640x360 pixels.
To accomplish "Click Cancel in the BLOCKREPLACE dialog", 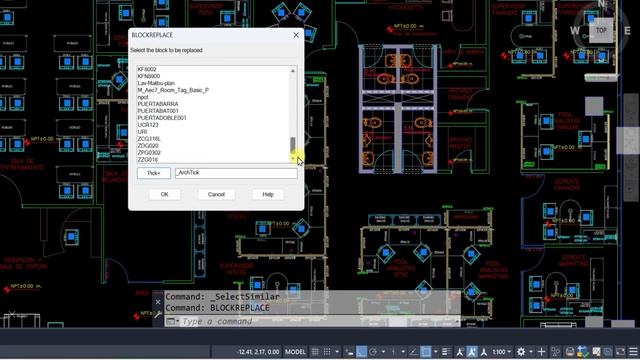I will [216, 194].
